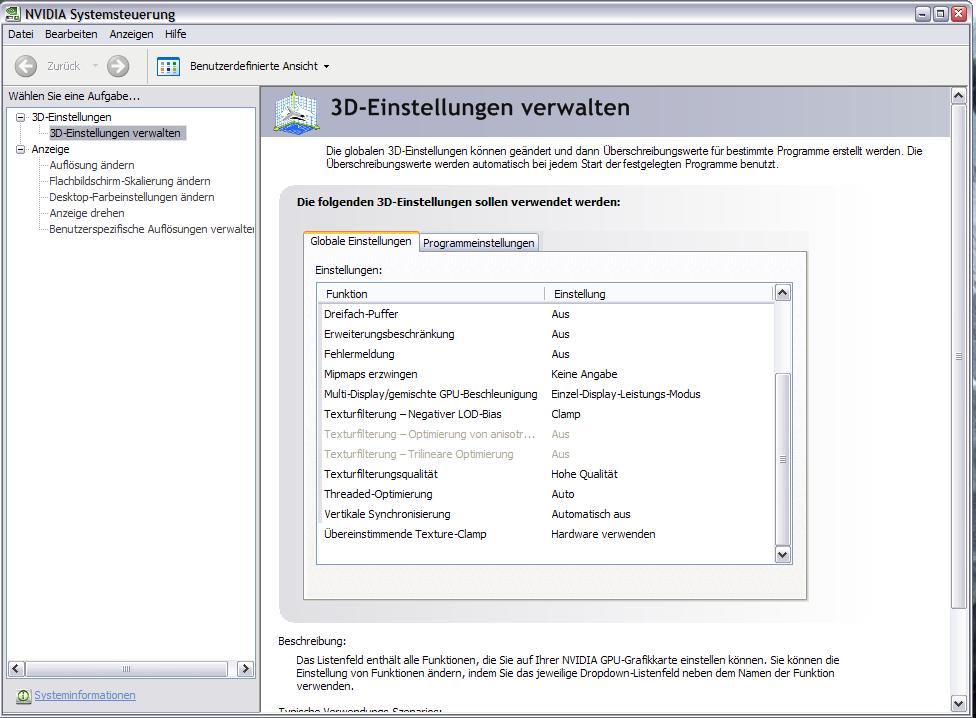Click the main page scroll up arrow
The height and width of the screenshot is (718, 976).
959,96
